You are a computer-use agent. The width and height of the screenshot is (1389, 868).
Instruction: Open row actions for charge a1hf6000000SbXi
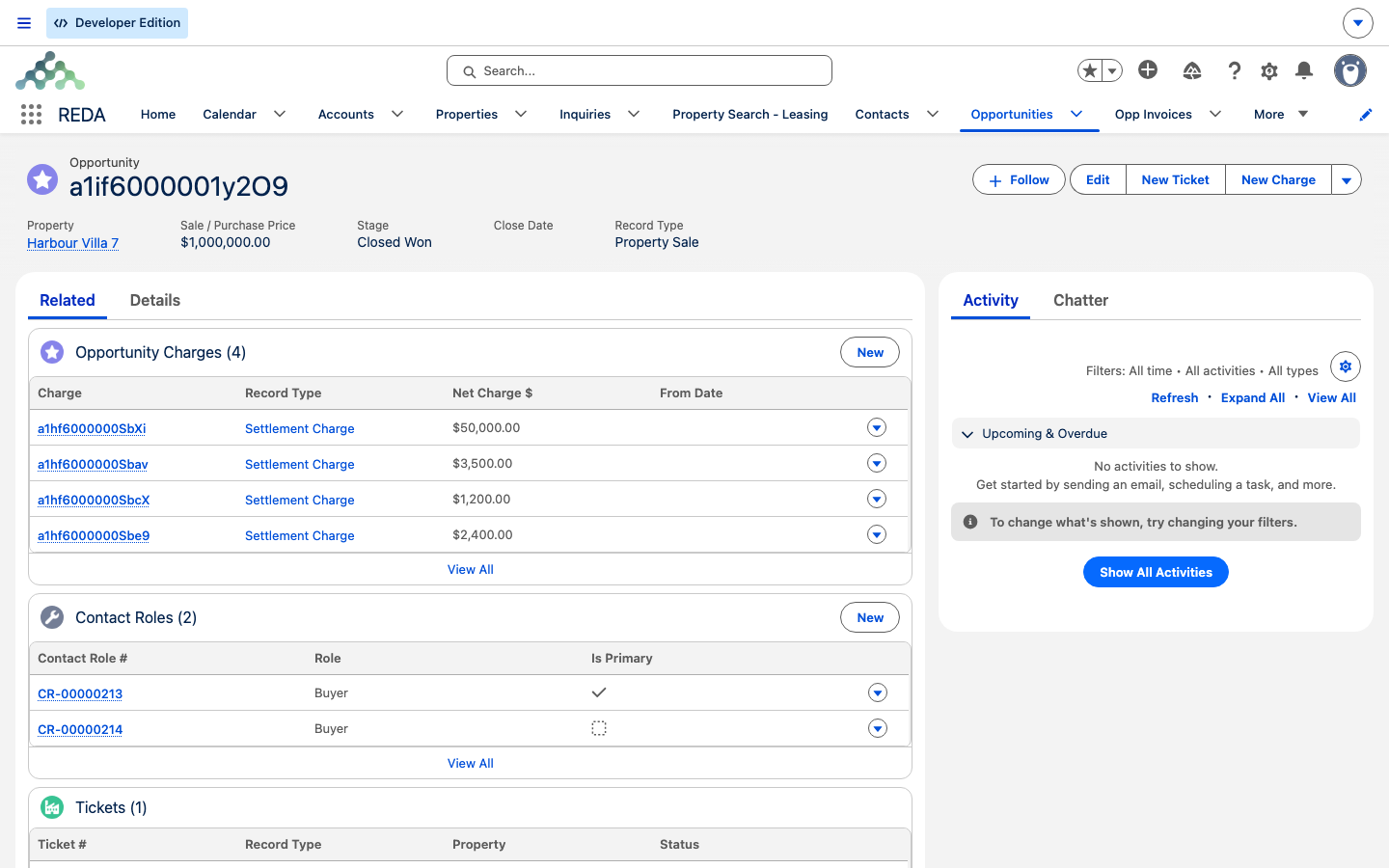[877, 427]
